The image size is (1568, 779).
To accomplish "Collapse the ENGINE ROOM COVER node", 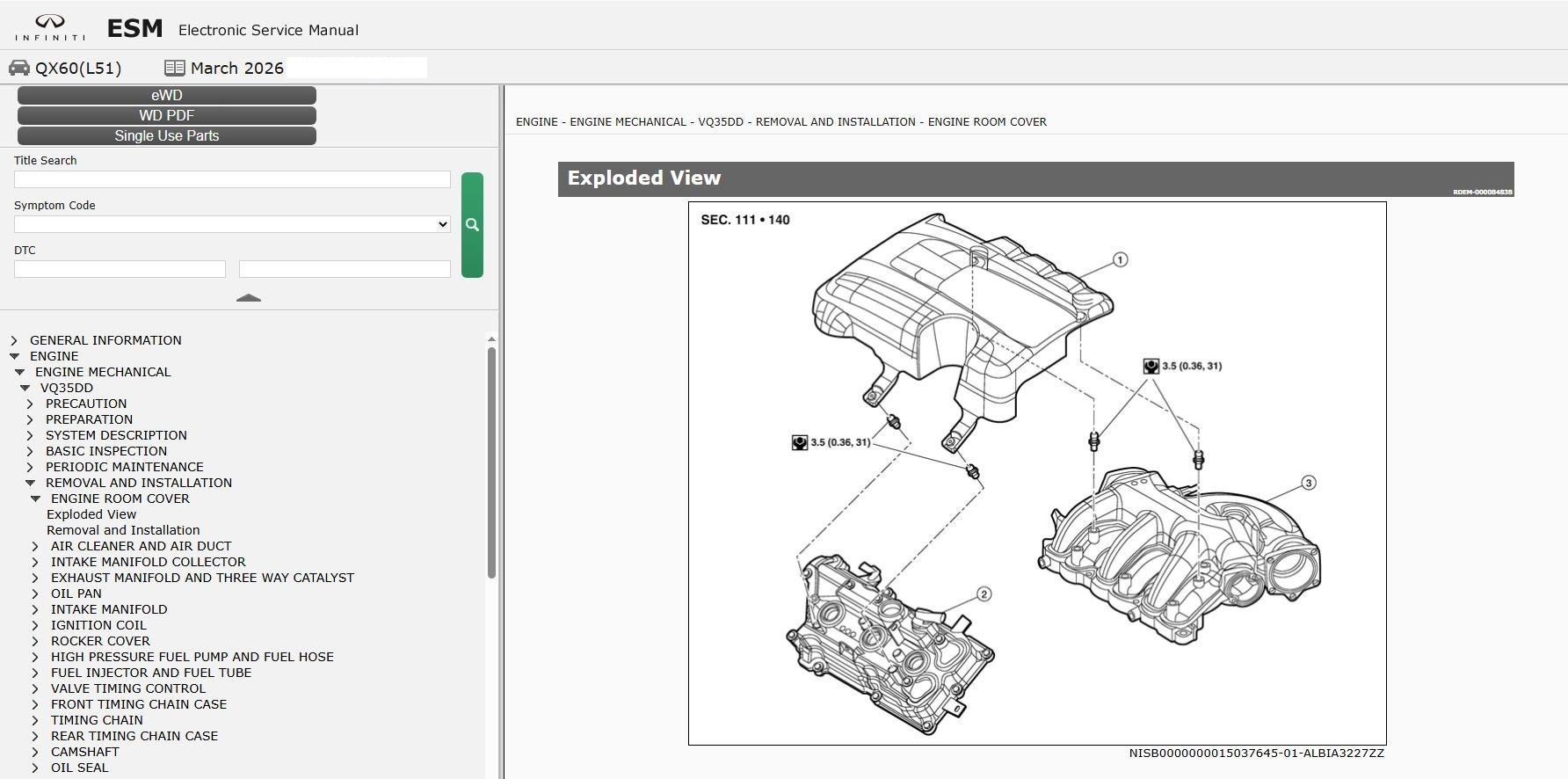I will [x=36, y=499].
